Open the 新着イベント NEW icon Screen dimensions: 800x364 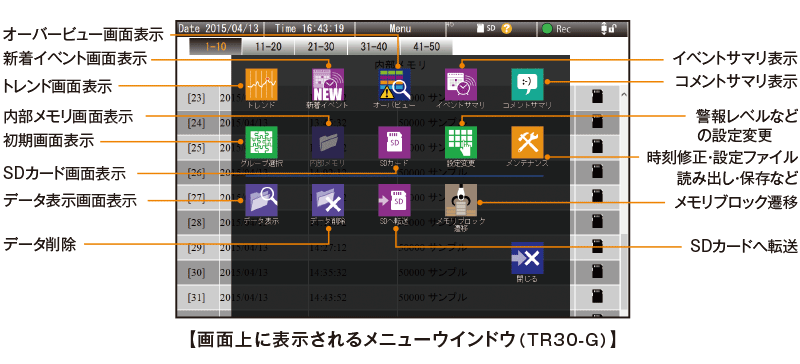tap(328, 84)
